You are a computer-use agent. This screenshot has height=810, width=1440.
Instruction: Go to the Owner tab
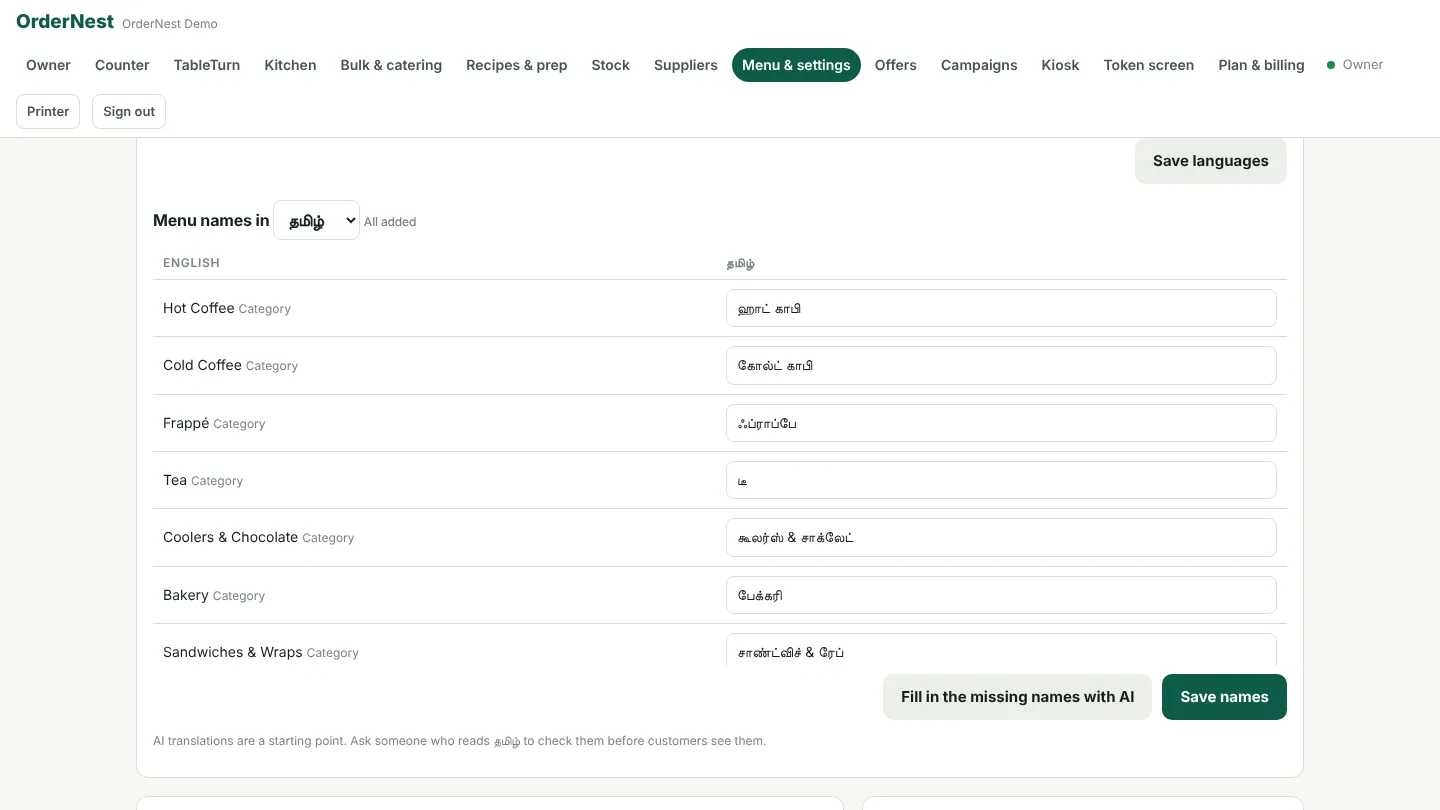point(48,65)
